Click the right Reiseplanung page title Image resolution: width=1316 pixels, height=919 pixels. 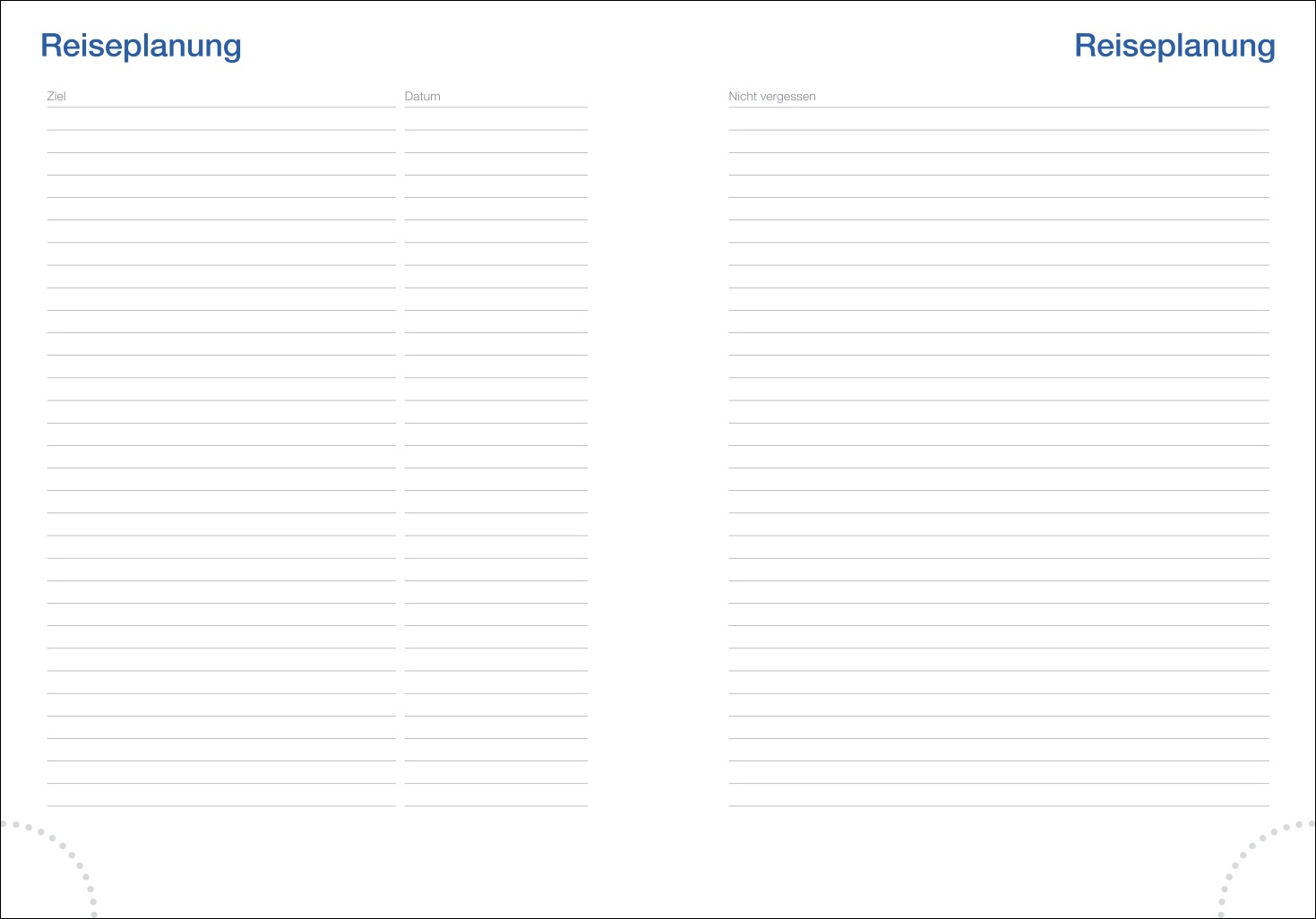[x=1174, y=46]
